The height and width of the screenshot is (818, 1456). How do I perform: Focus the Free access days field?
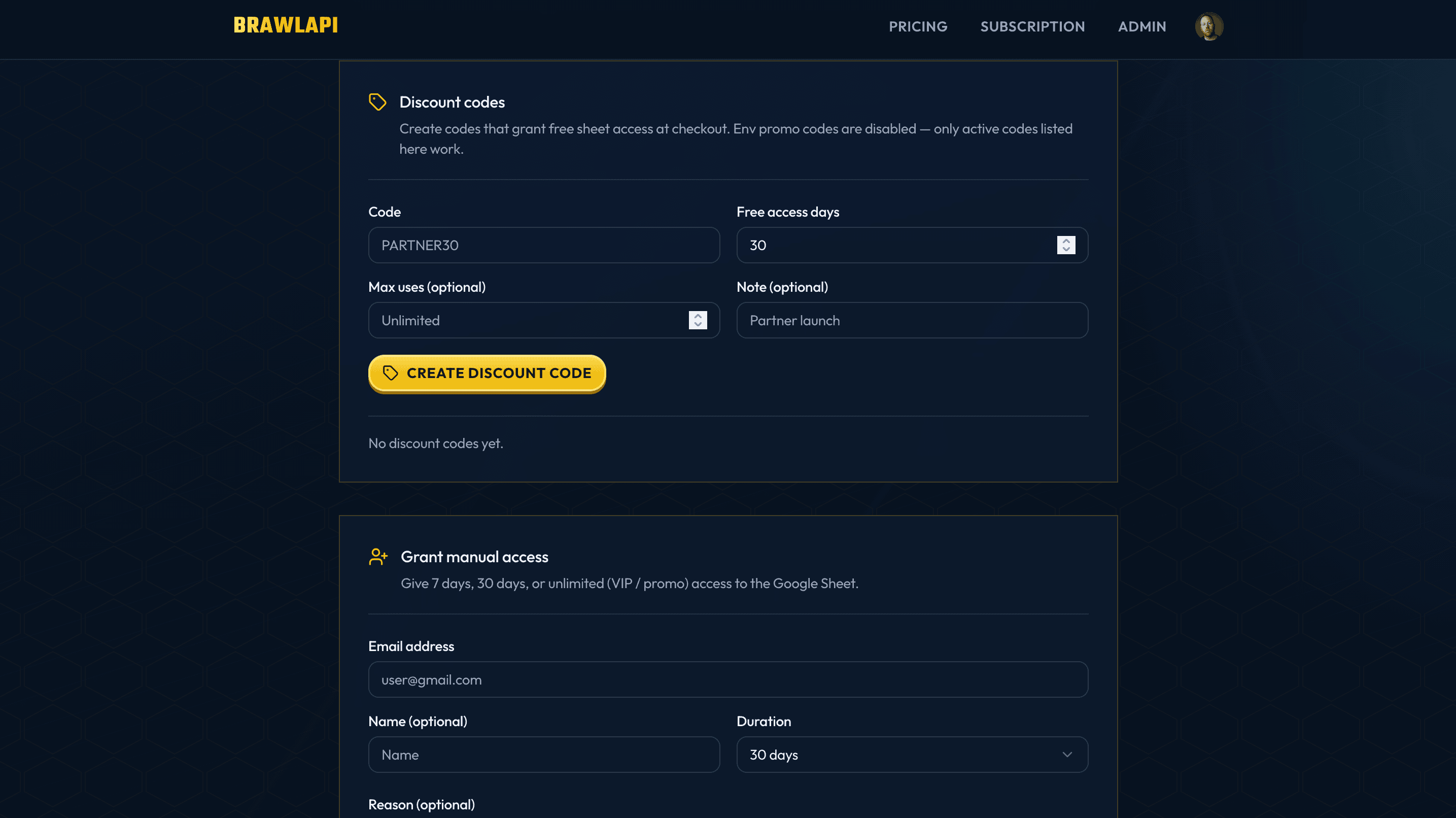click(912, 245)
